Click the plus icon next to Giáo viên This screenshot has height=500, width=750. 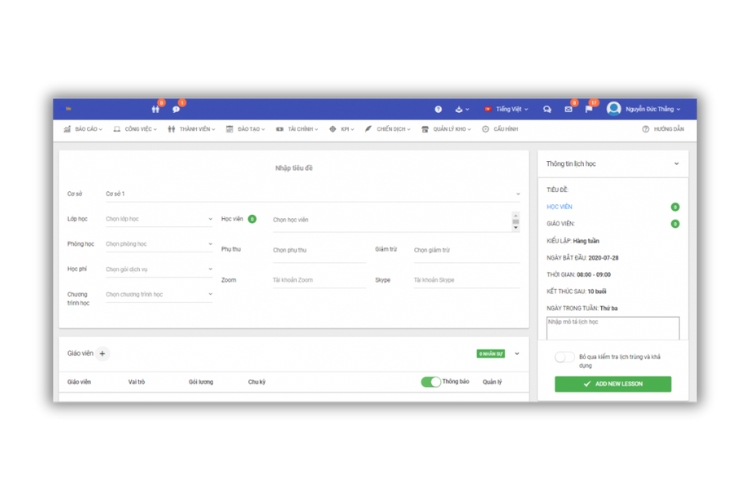pyautogui.click(x=103, y=353)
